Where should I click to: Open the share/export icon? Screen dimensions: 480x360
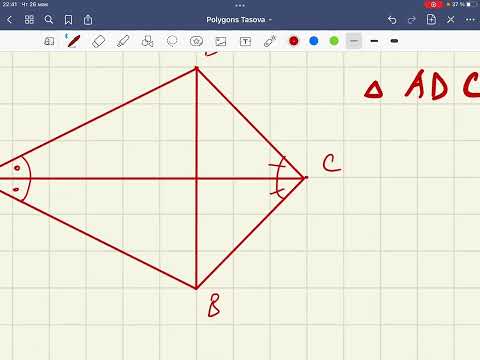[x=88, y=20]
